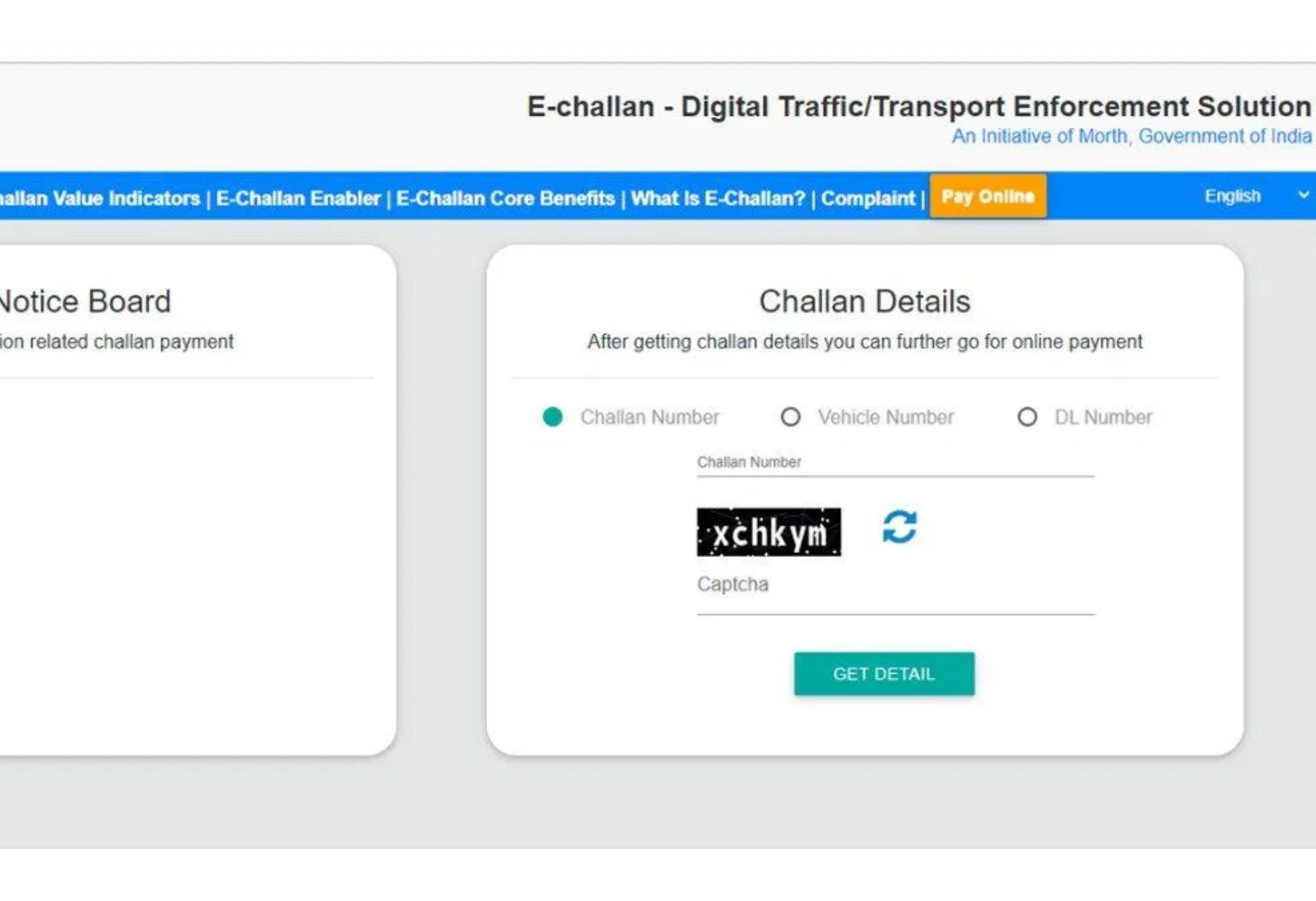This screenshot has height=901, width=1316.
Task: Click the E-challan site title heading
Action: point(918,106)
